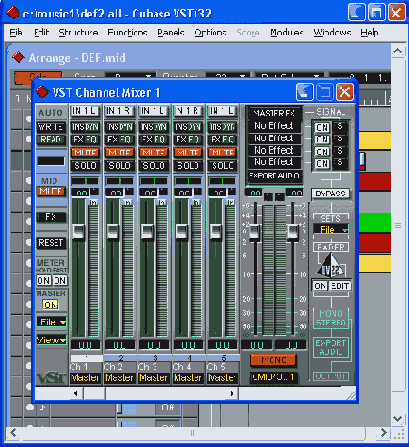Click the READ automation button

point(51,139)
